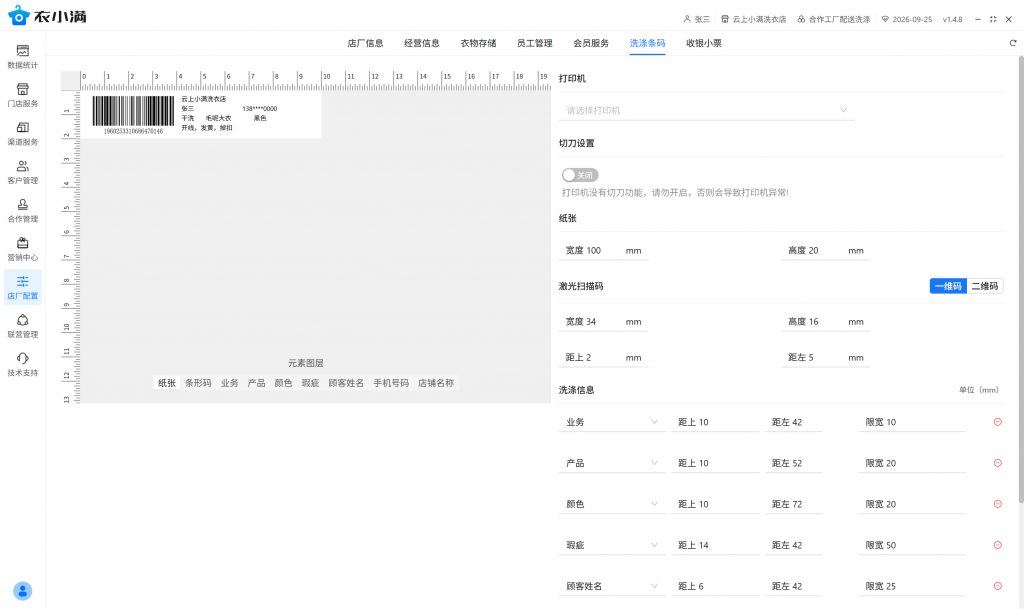This screenshot has height=609, width=1024.
Task: Switch to the 员工管理 tab
Action: point(534,43)
